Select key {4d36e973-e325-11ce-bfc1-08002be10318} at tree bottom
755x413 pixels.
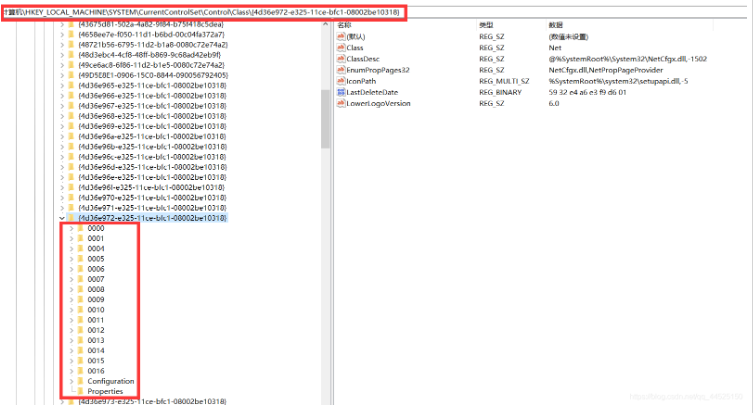click(x=152, y=401)
